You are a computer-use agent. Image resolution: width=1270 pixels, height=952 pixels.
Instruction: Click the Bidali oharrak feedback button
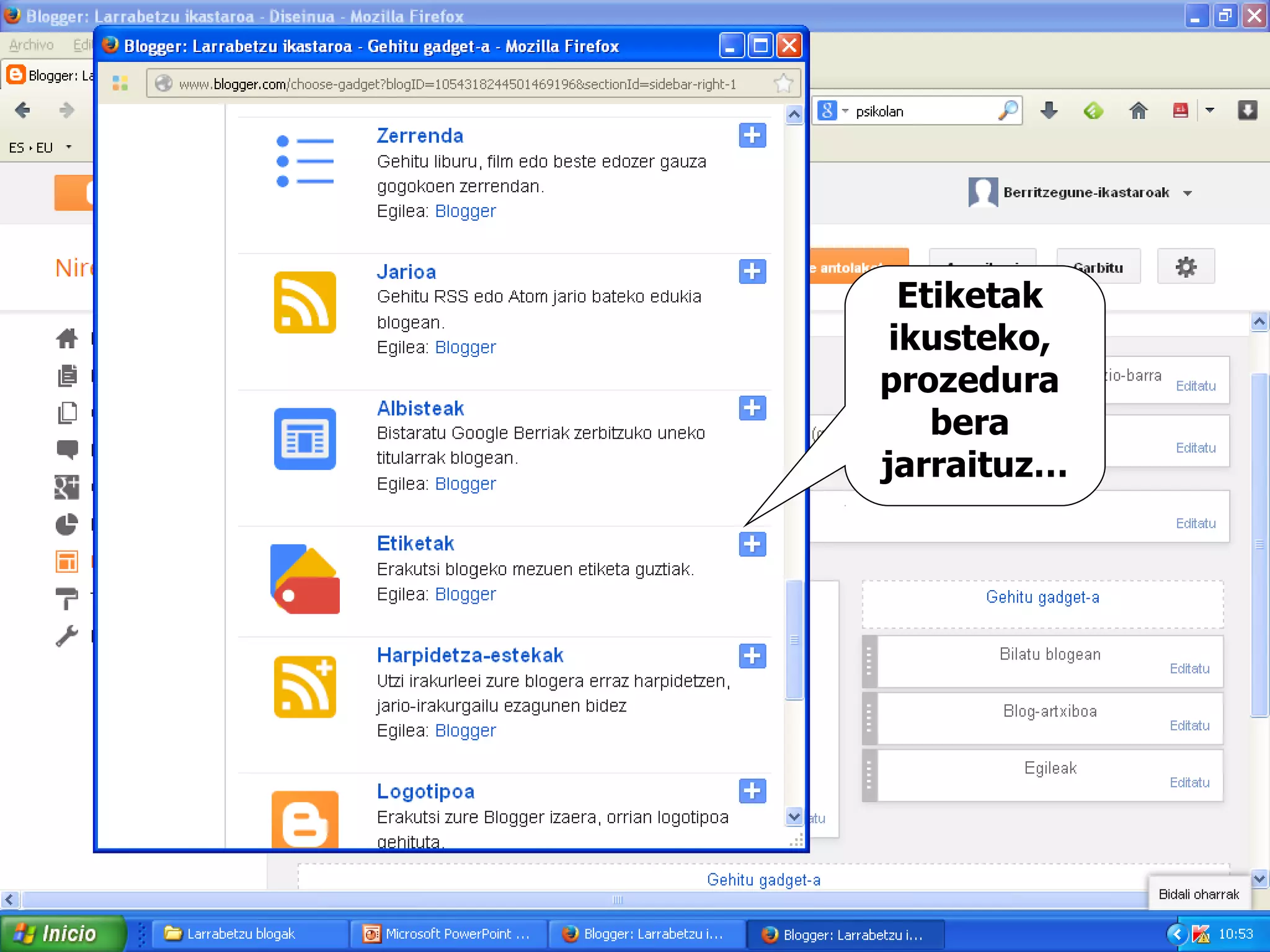point(1199,894)
